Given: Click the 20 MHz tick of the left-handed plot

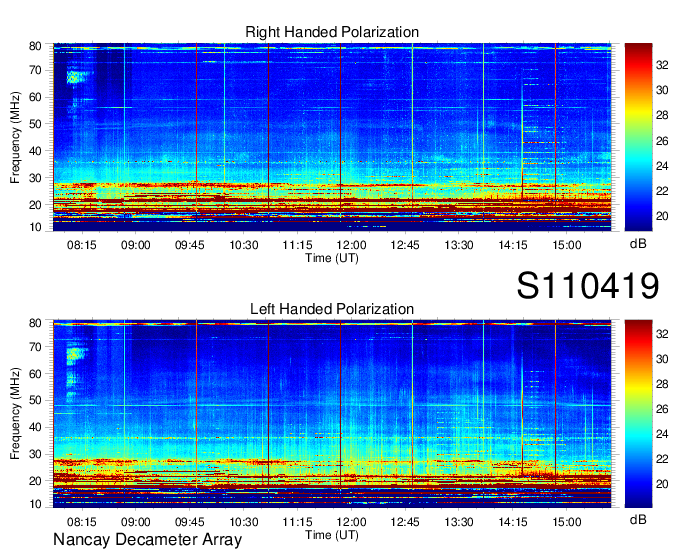Looking at the screenshot, I should (35, 481).
